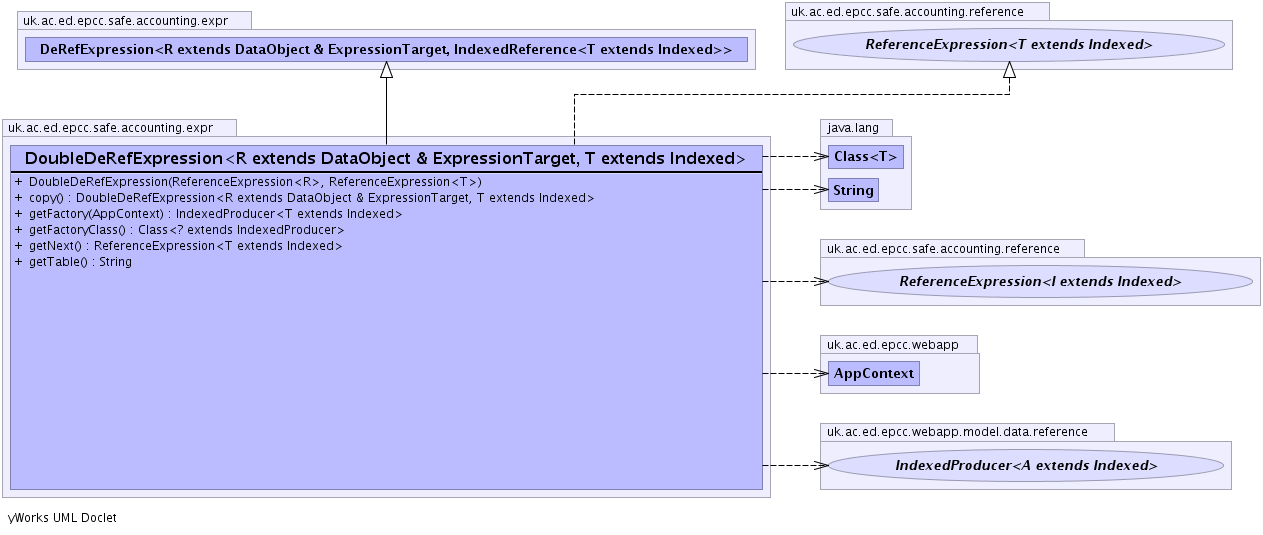Click the DoubleDeRefExpression class title
The image size is (1263, 535).
(x=385, y=158)
